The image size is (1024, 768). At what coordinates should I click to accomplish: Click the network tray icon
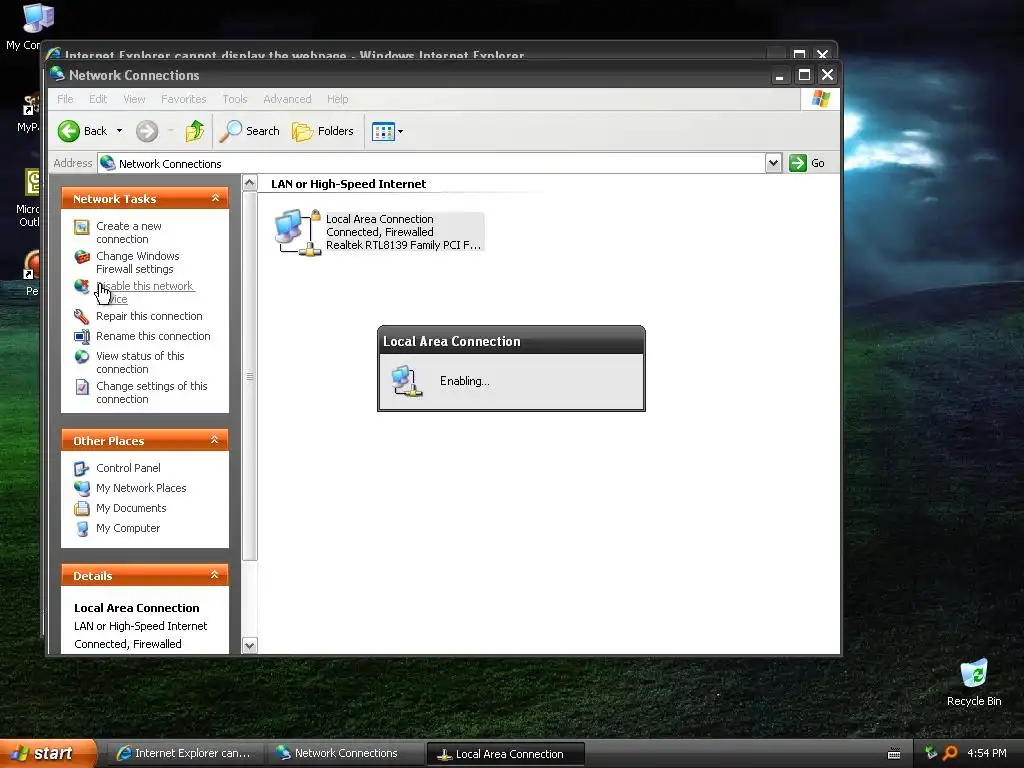click(x=931, y=753)
